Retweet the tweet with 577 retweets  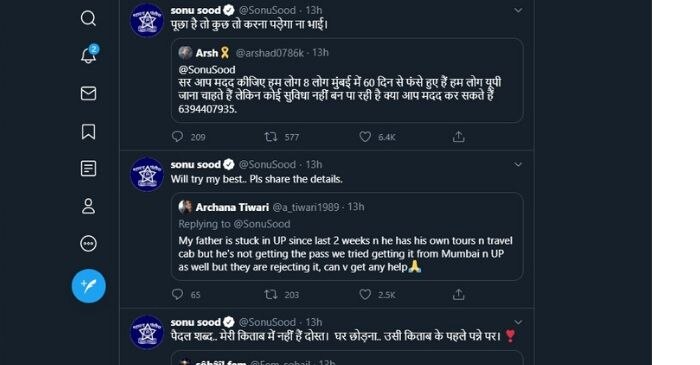[x=271, y=137]
